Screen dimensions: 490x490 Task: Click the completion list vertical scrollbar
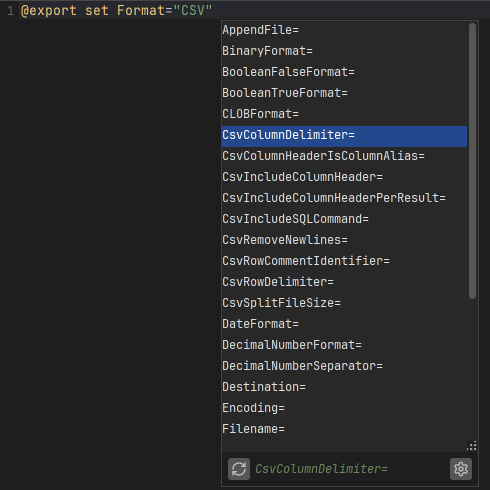[472, 161]
